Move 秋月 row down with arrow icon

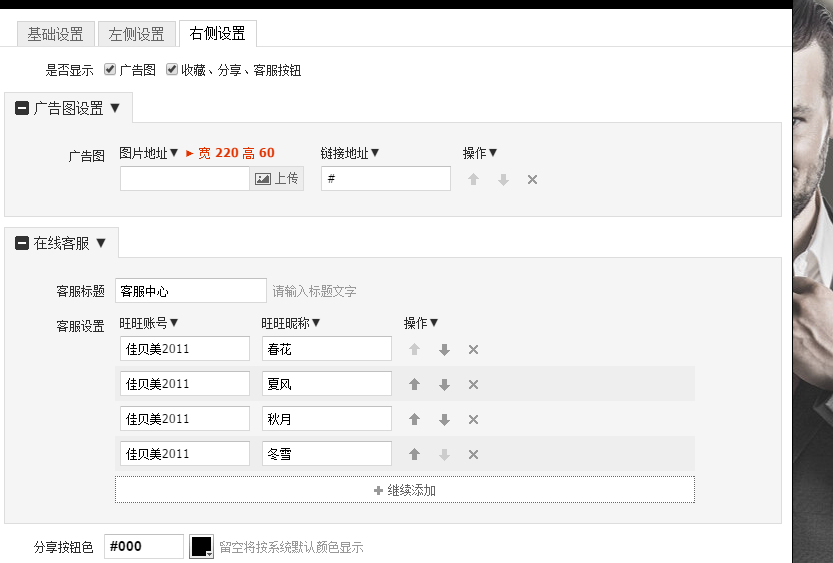pyautogui.click(x=444, y=420)
